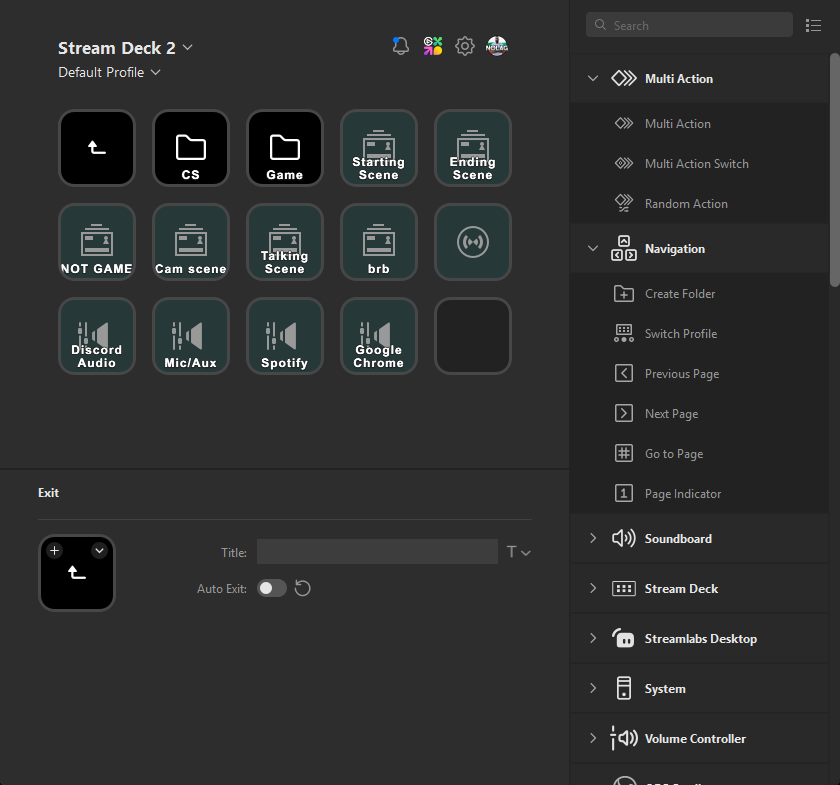This screenshot has height=785, width=840.
Task: Select the Starting Scene key
Action: 378,148
